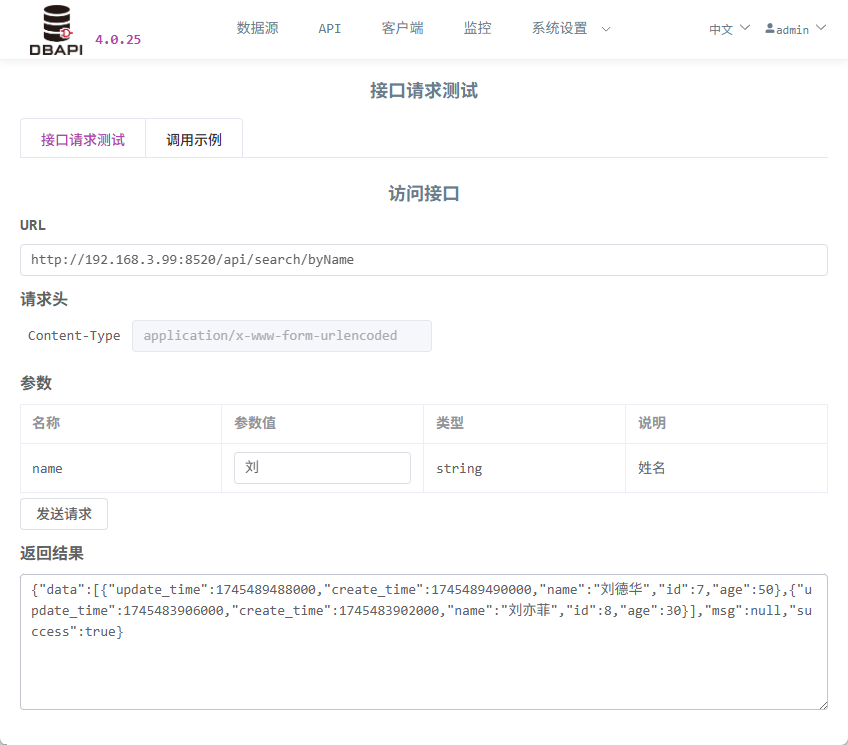This screenshot has height=745, width=848.
Task: Click the DBAPI database logo
Action: [x=56, y=30]
